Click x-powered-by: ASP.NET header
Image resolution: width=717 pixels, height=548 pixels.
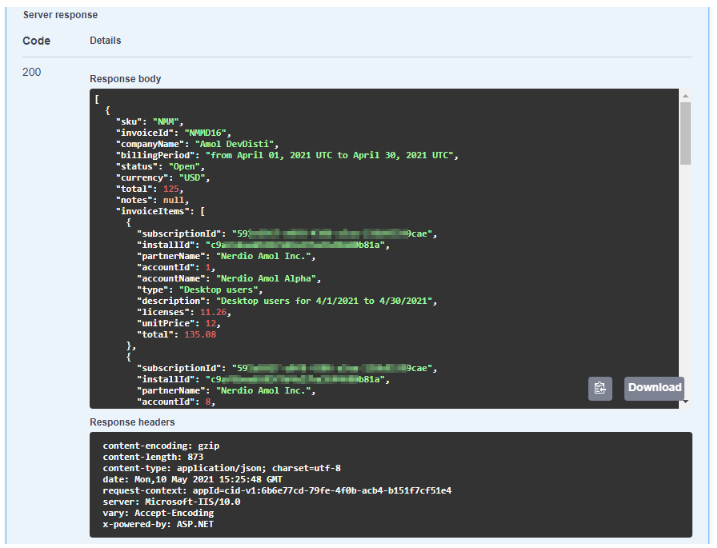158,524
